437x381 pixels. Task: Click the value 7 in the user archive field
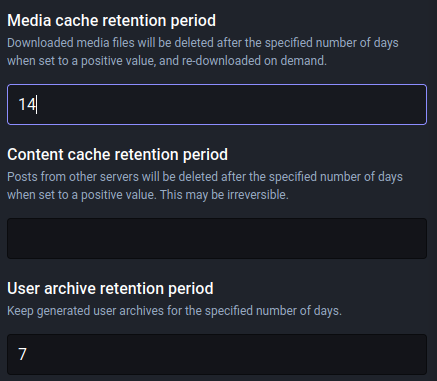pos(22,354)
